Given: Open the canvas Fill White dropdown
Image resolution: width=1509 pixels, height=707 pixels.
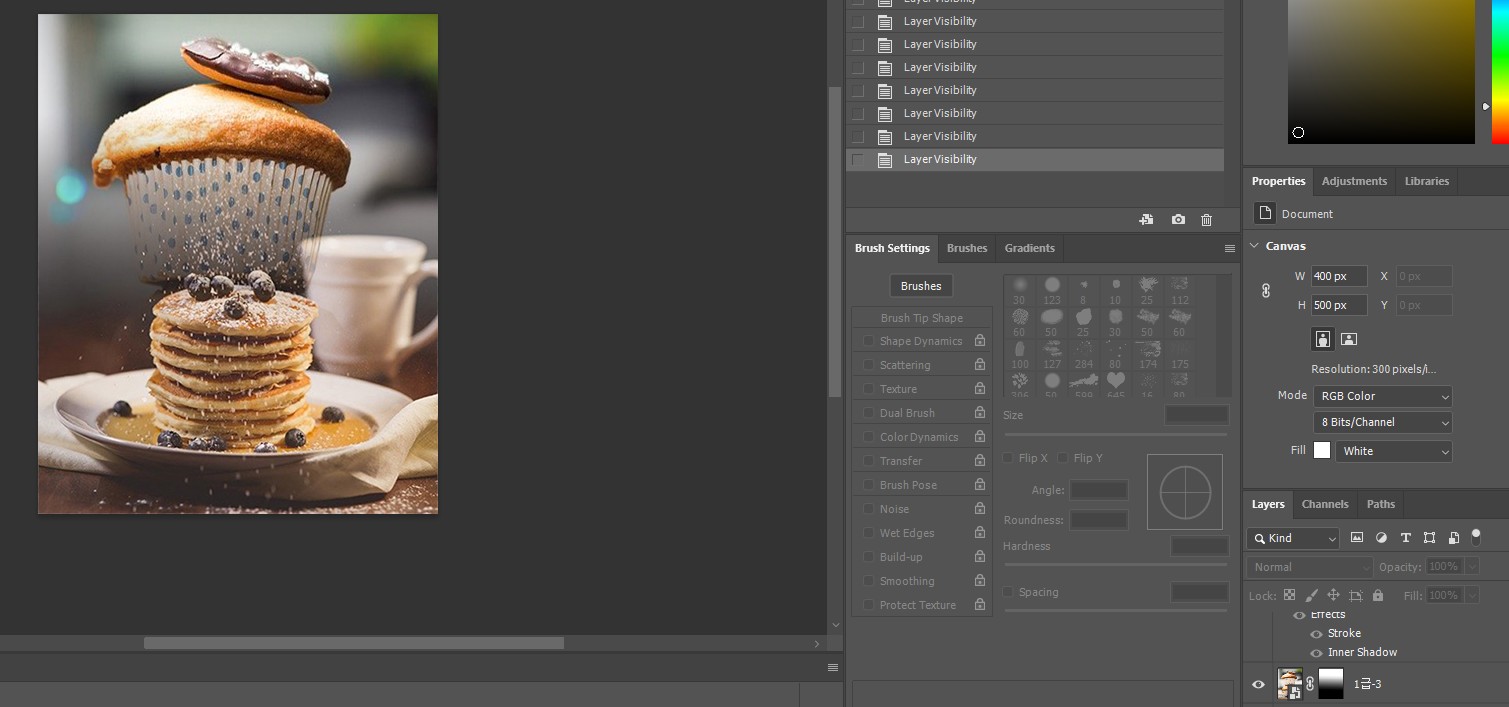Looking at the screenshot, I should pyautogui.click(x=1393, y=451).
